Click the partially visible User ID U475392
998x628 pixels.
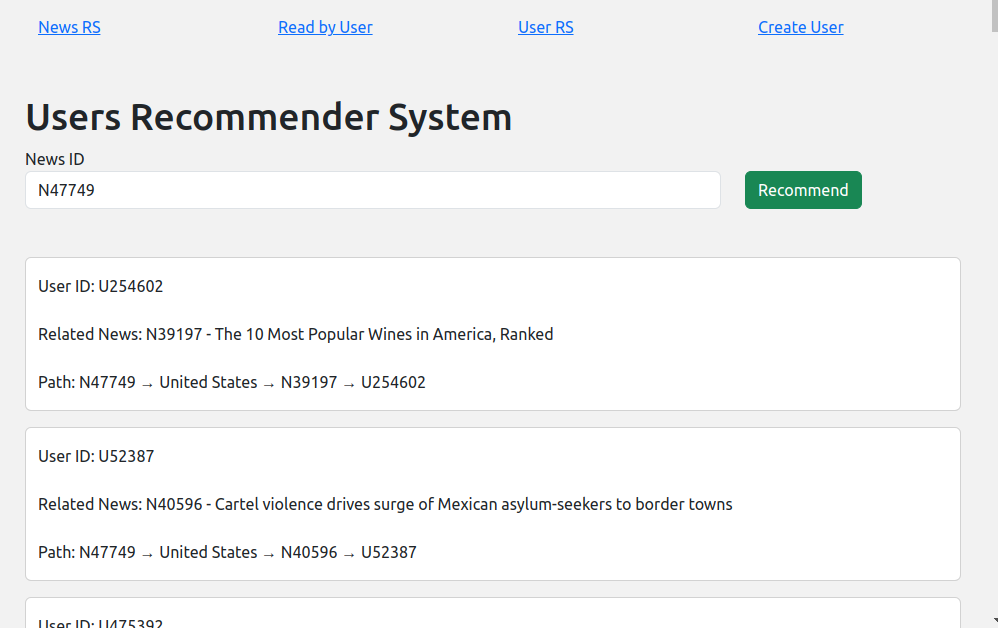pyautogui.click(x=101, y=623)
